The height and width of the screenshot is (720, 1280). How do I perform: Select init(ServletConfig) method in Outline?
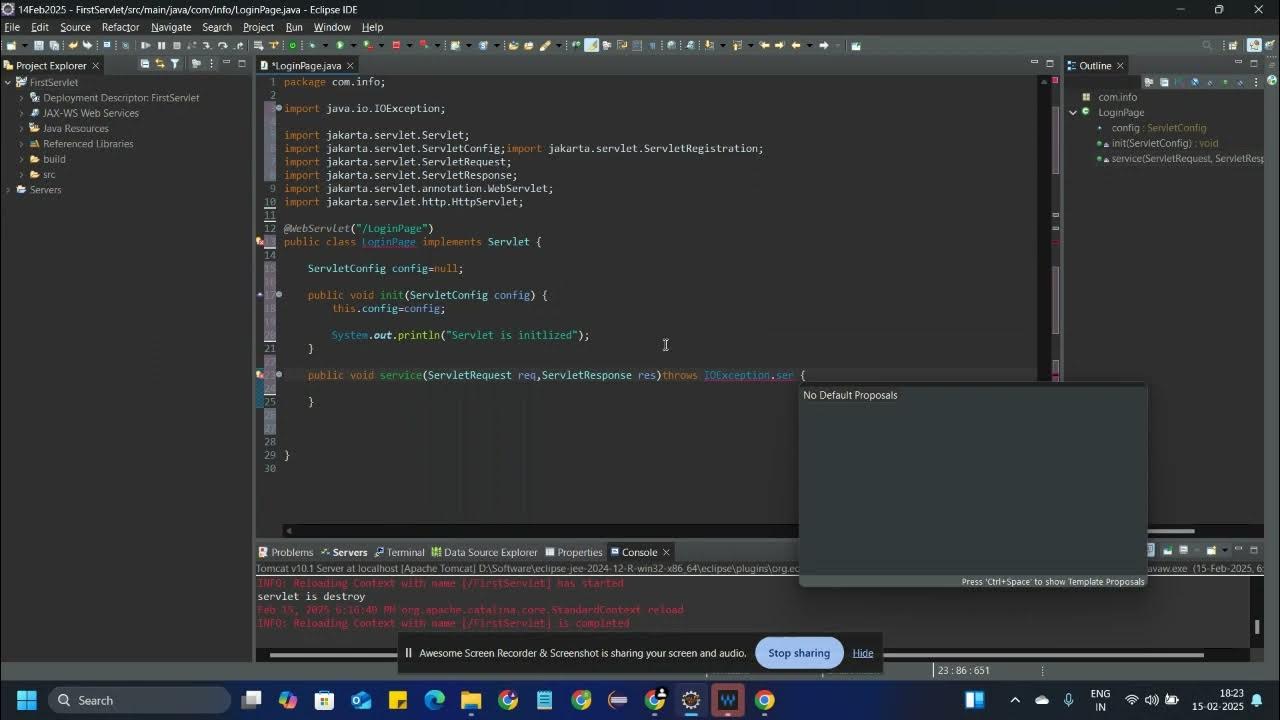click(x=1164, y=143)
